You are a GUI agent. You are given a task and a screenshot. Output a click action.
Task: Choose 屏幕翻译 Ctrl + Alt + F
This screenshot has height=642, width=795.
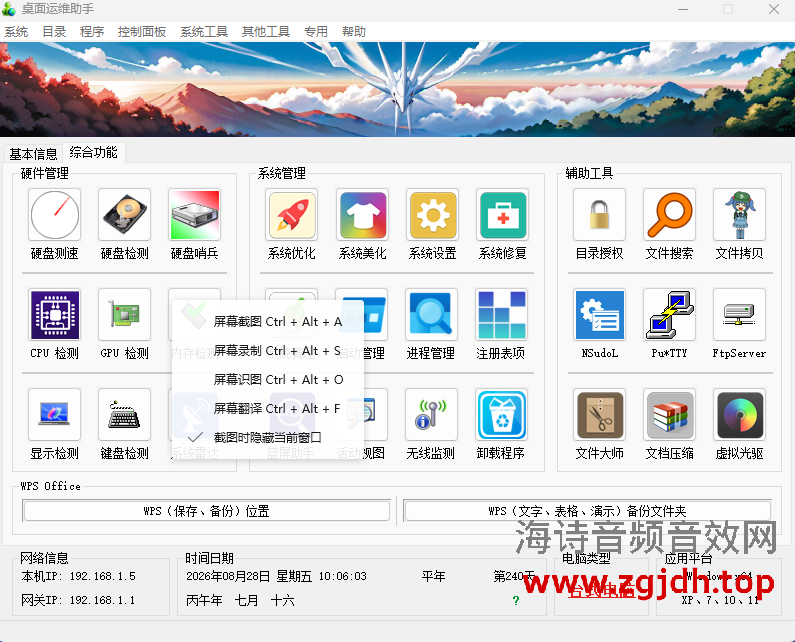pos(268,408)
